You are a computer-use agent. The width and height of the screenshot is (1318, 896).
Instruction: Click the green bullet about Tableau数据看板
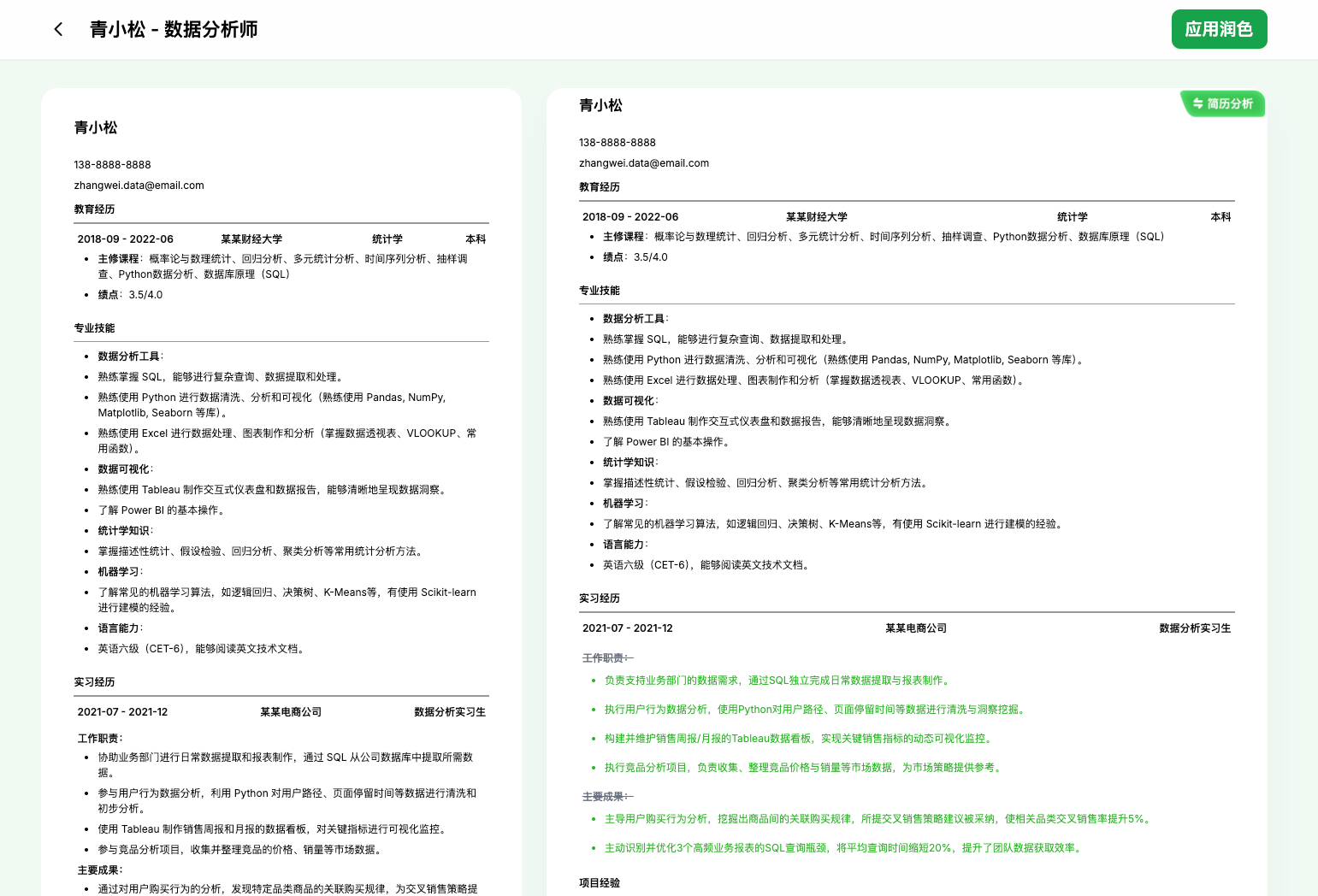coord(797,739)
